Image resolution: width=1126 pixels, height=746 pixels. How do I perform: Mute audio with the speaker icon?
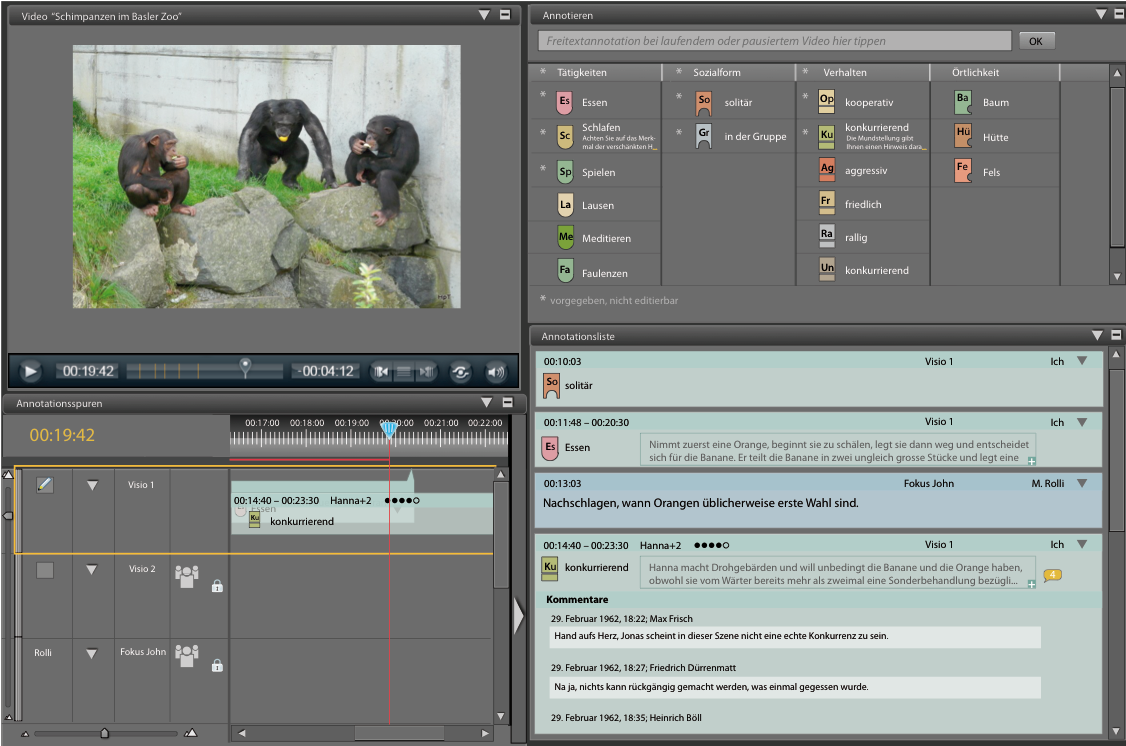click(496, 372)
